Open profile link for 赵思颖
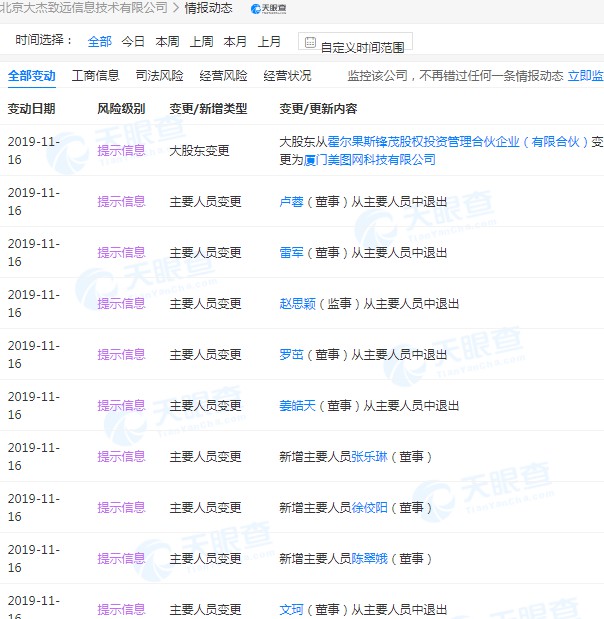Image resolution: width=604 pixels, height=619 pixels. [297, 304]
